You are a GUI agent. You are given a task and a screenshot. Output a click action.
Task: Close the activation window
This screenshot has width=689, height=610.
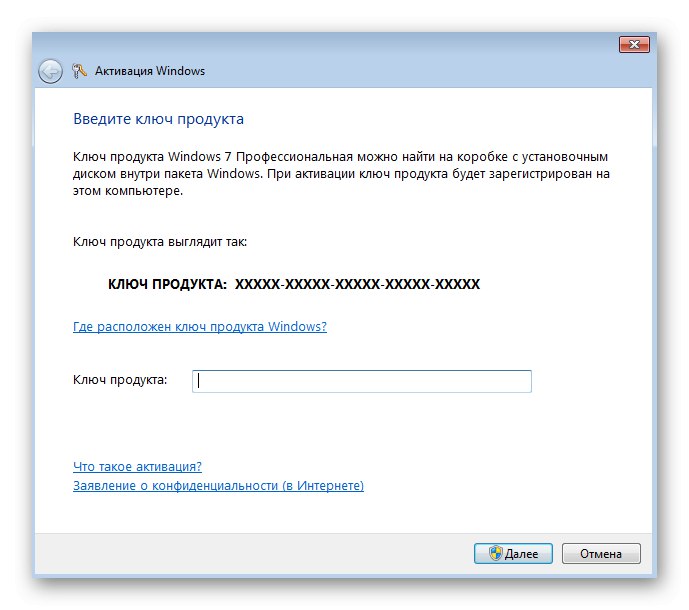click(x=634, y=44)
